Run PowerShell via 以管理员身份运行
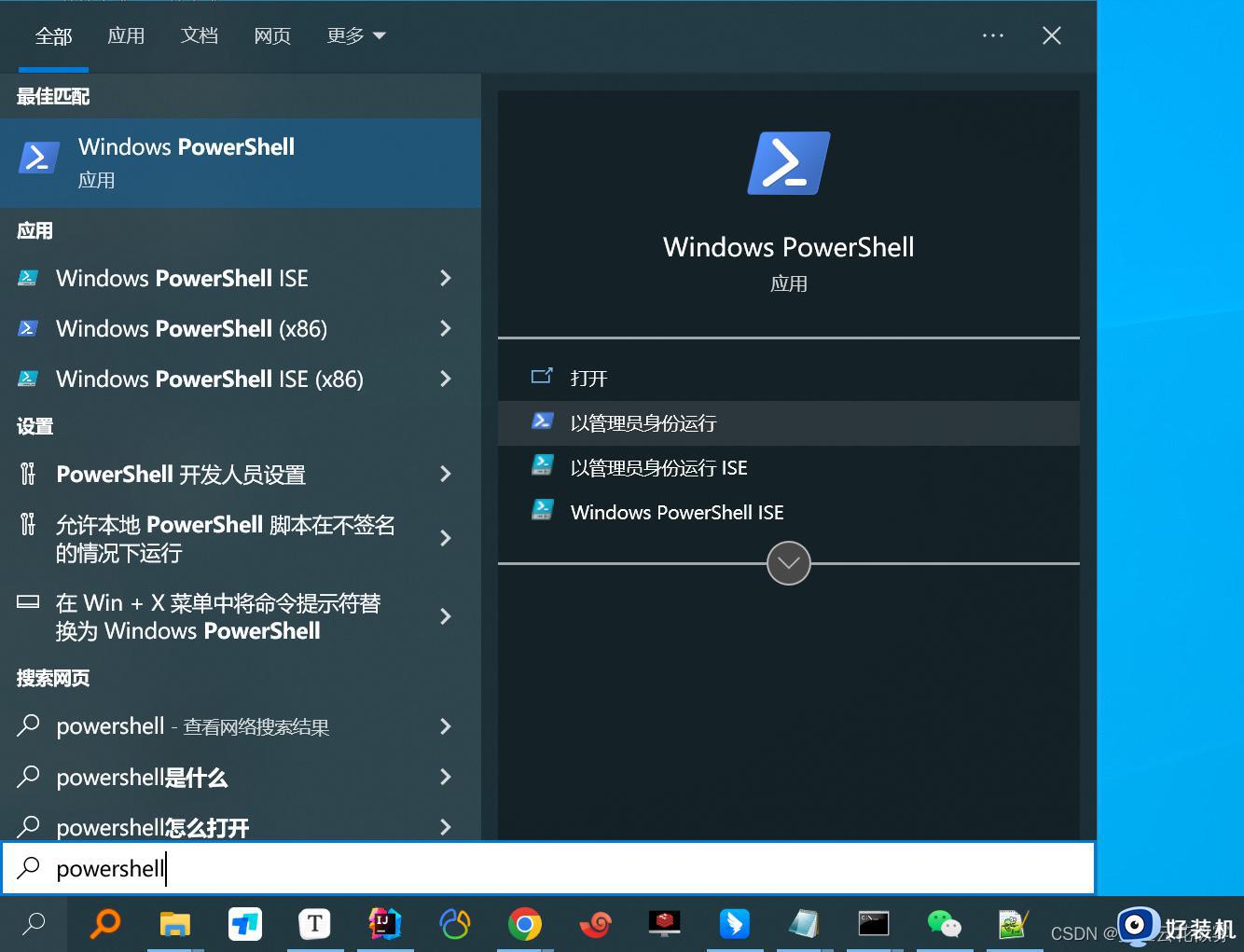 pos(789,423)
